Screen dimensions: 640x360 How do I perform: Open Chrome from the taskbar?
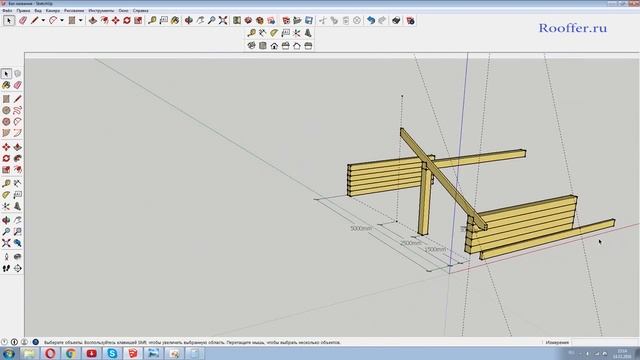[x=71, y=353]
